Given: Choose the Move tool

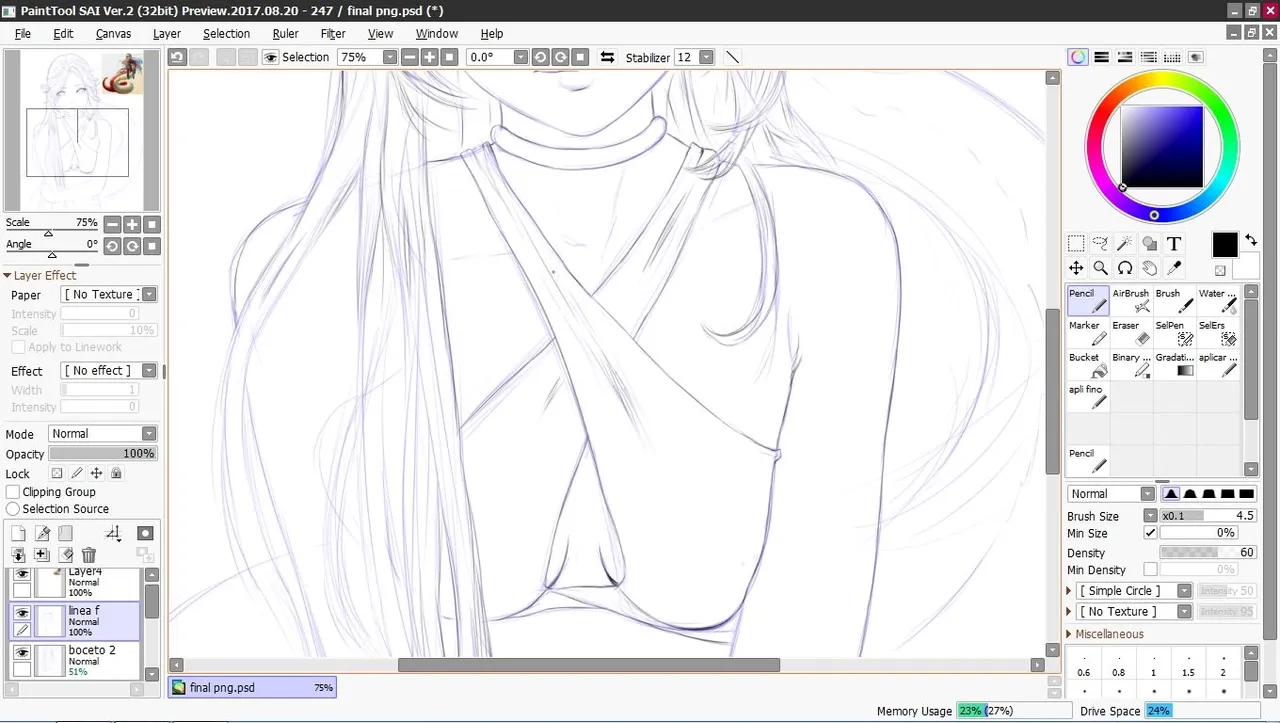Looking at the screenshot, I should coord(1076,268).
